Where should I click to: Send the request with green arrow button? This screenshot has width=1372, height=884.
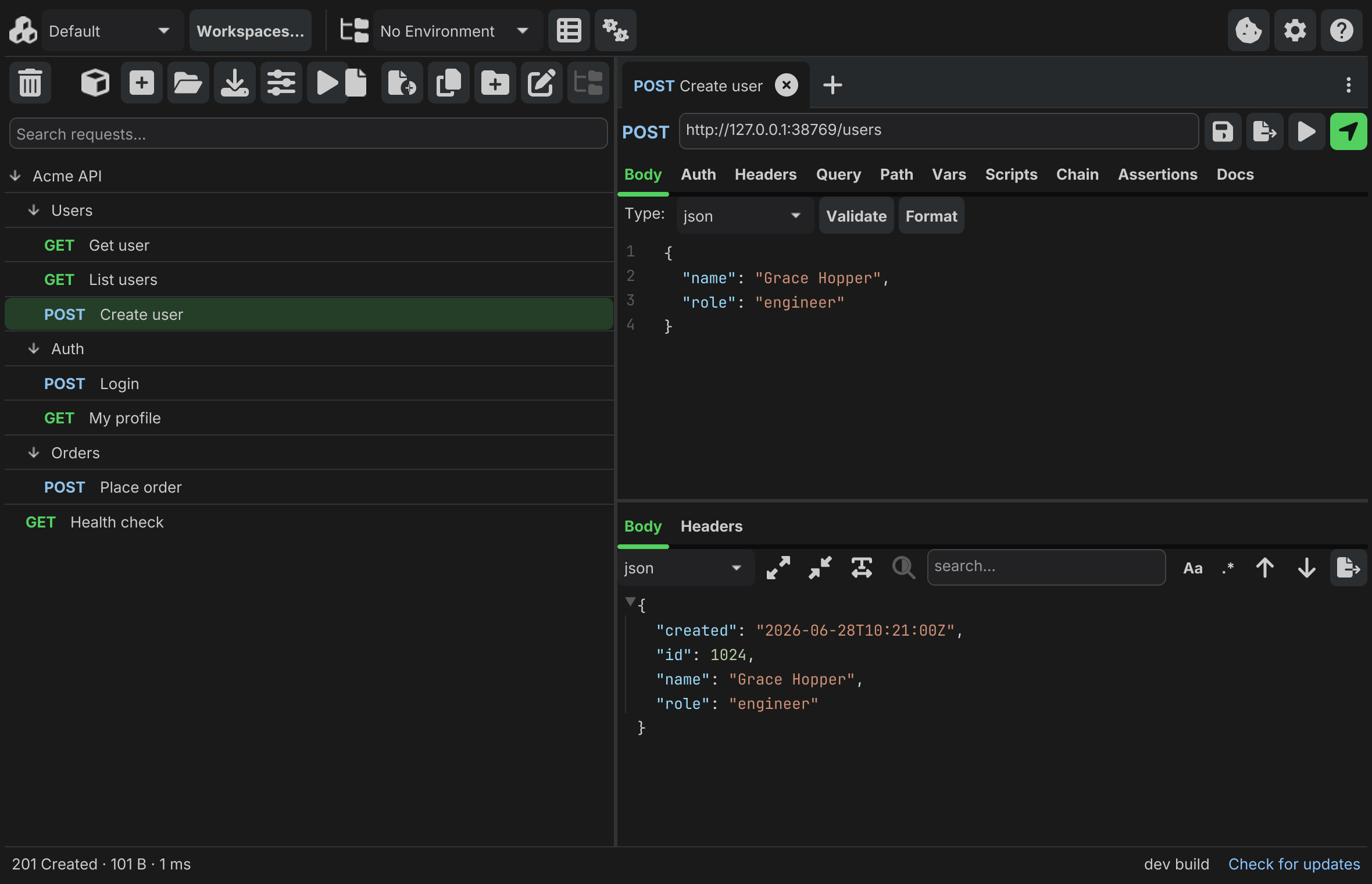click(x=1348, y=131)
